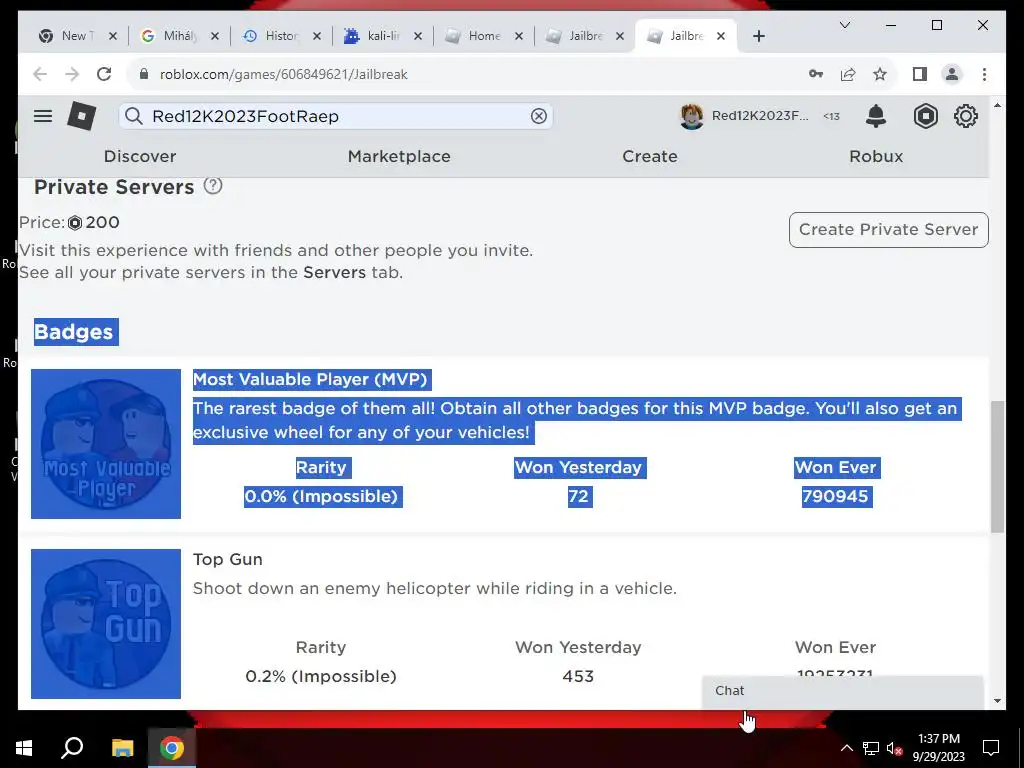Switch to the History tab
The width and height of the screenshot is (1024, 768).
[x=281, y=36]
